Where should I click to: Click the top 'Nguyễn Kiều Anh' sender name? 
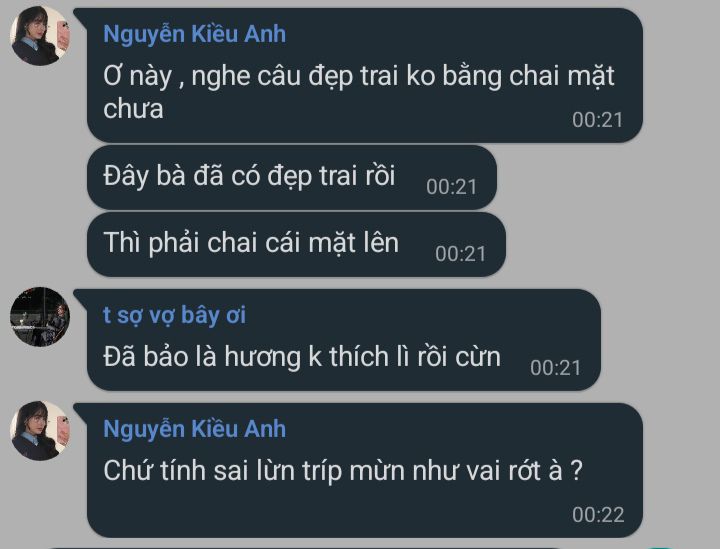click(x=195, y=34)
